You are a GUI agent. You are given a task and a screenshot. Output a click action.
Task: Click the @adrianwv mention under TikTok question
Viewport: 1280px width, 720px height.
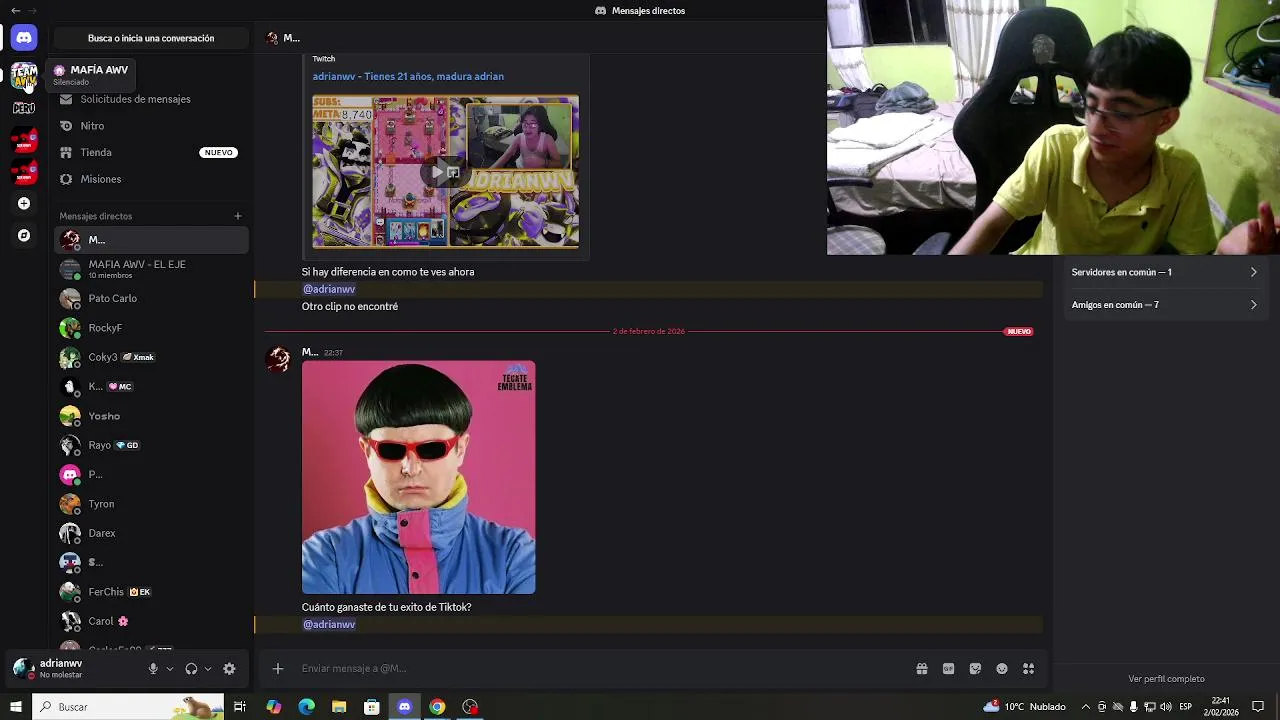(329, 624)
